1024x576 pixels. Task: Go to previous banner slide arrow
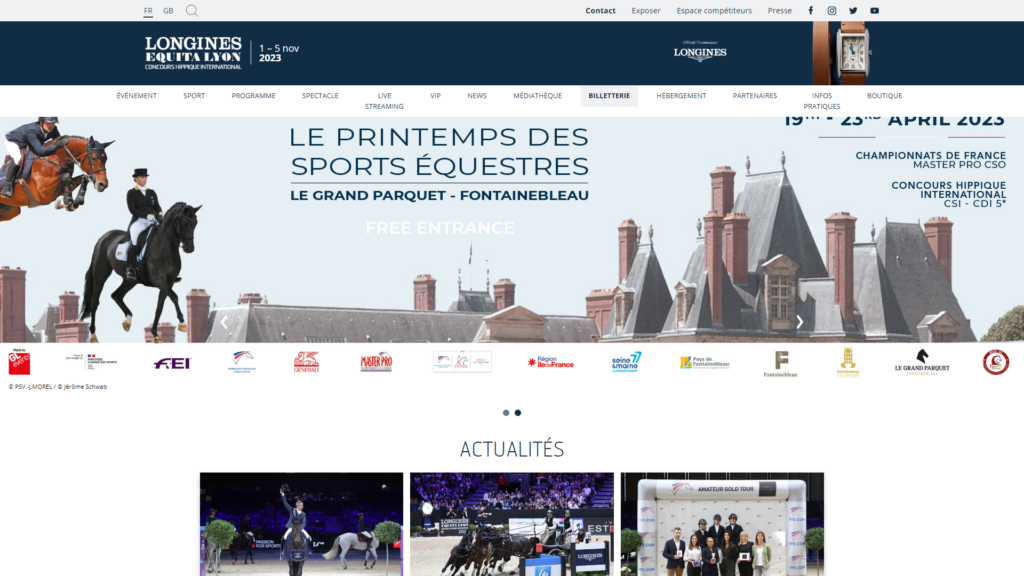224,322
